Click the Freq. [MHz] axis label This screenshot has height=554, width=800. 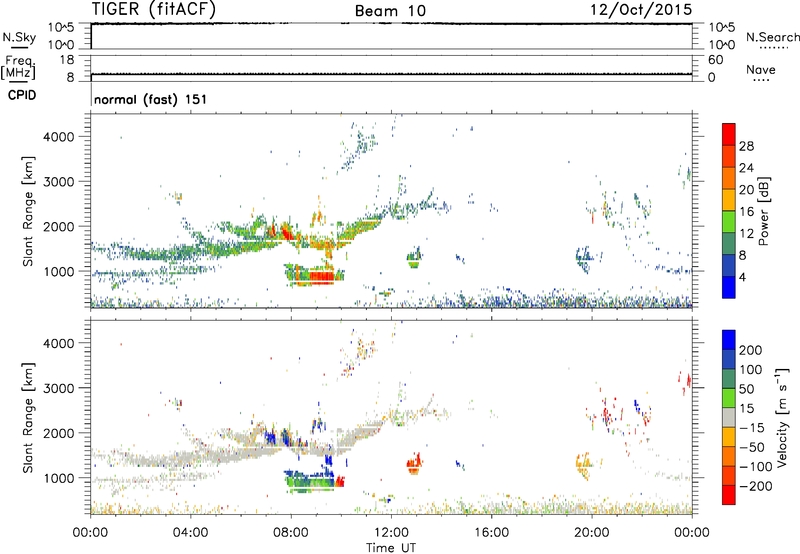coord(19,67)
